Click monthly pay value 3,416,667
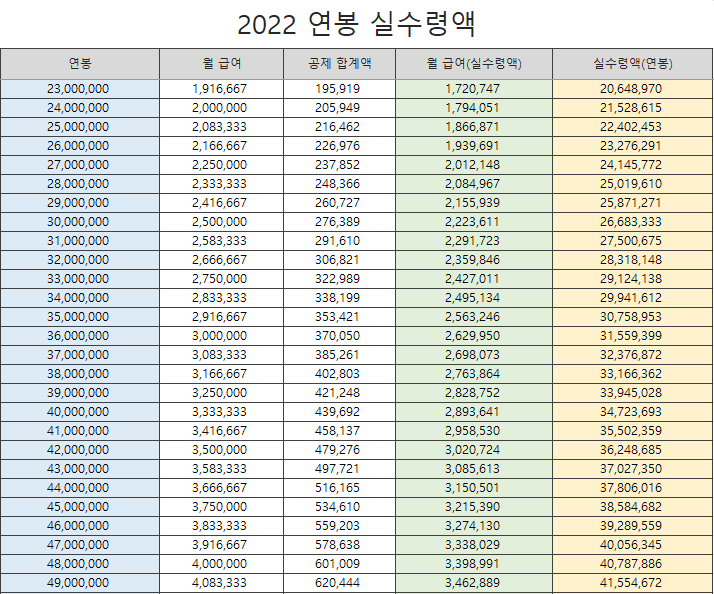This screenshot has height=594, width=714. pyautogui.click(x=219, y=431)
